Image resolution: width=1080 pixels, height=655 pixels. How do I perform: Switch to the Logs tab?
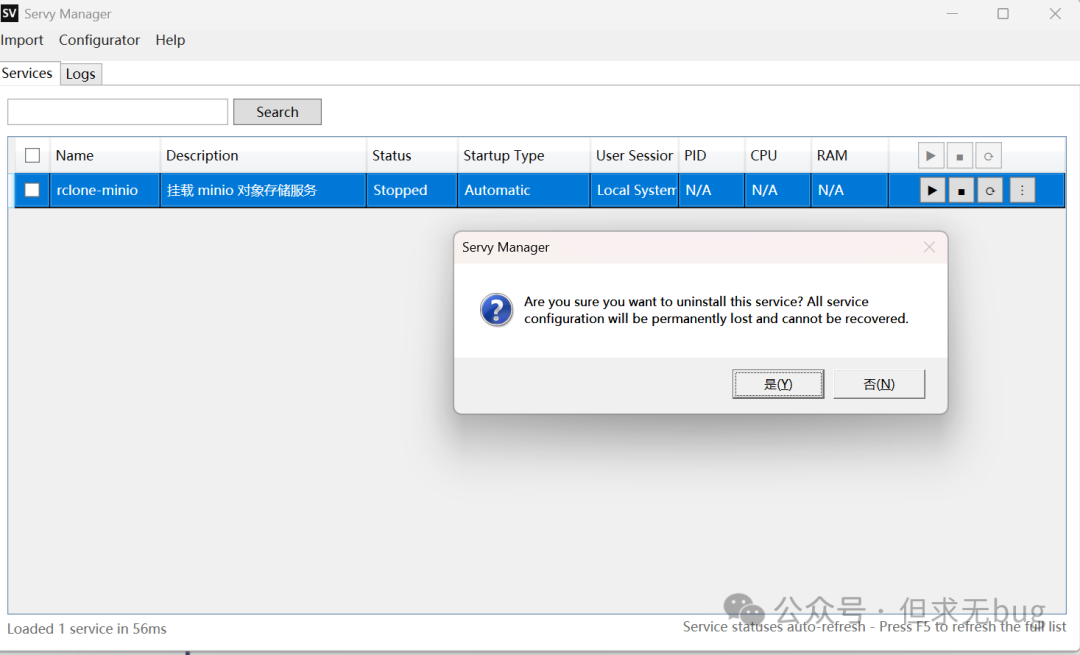(80, 74)
